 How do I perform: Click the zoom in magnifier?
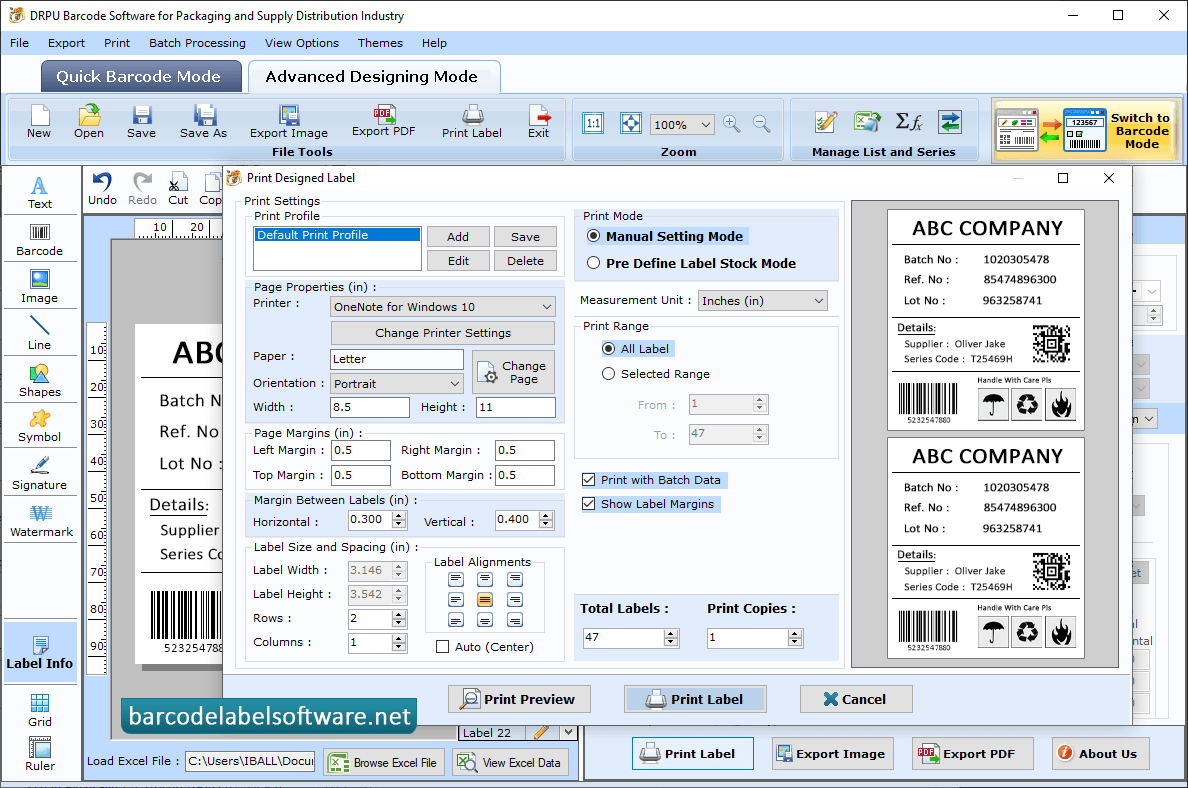731,124
